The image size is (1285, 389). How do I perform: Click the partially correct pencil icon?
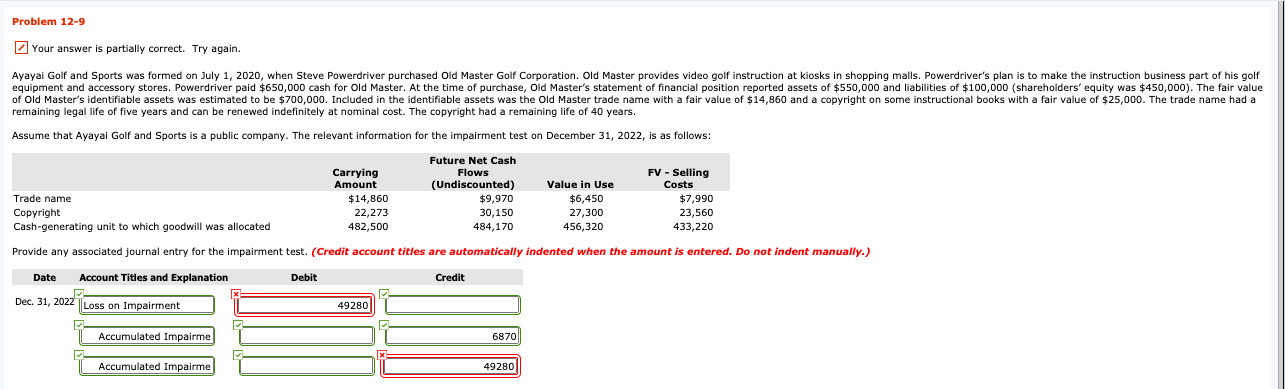[20, 48]
